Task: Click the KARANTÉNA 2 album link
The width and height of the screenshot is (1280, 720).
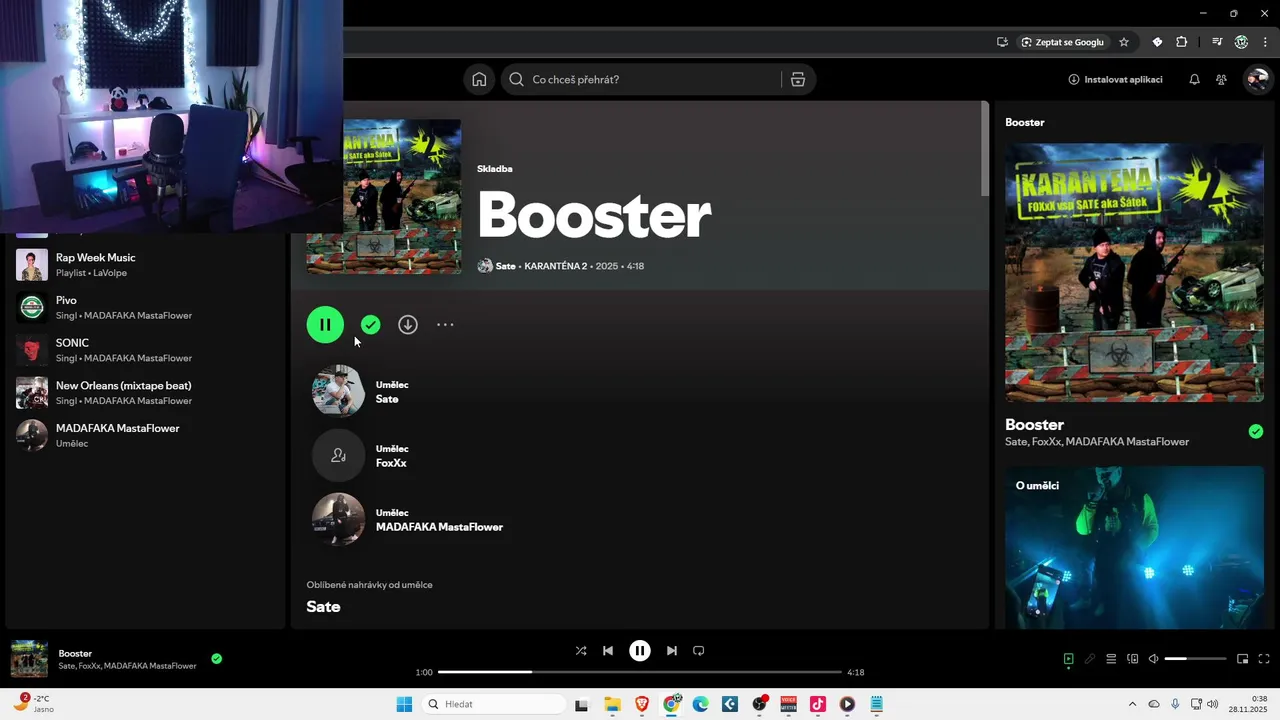Action: click(x=555, y=266)
